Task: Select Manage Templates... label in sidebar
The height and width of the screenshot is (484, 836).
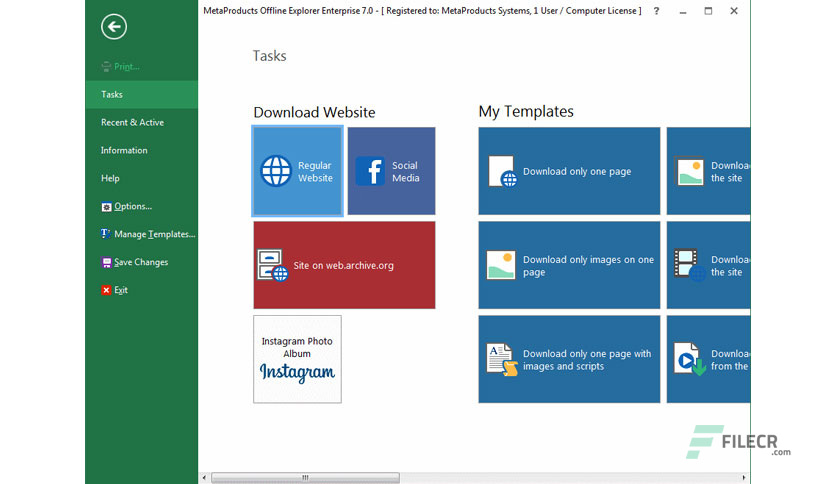Action: (155, 234)
